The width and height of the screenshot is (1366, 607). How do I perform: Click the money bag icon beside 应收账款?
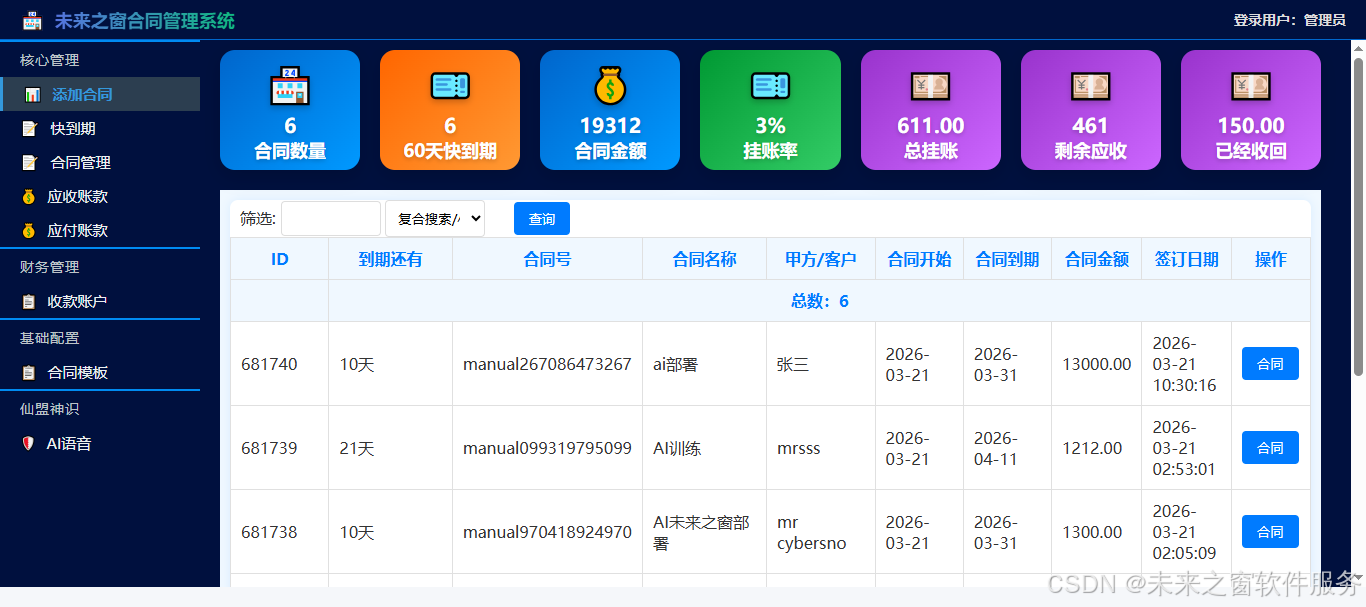(x=29, y=197)
